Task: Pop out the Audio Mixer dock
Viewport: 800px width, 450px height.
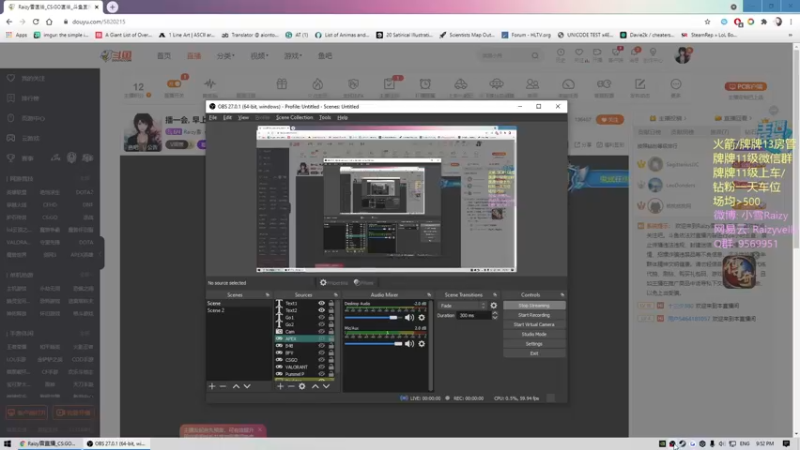Action: click(x=429, y=295)
